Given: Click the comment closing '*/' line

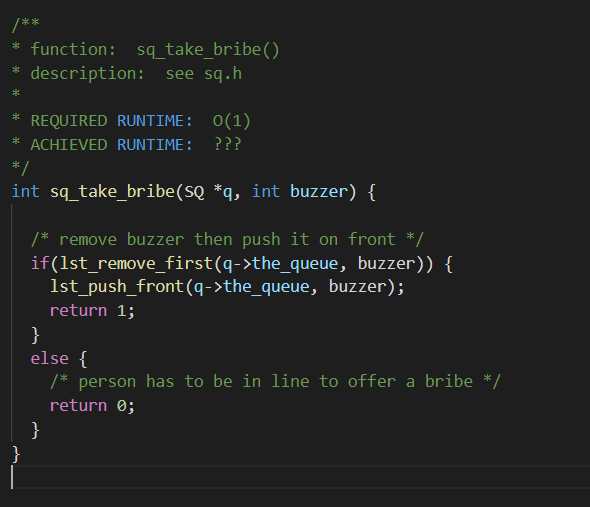Looking at the screenshot, I should point(20,168).
